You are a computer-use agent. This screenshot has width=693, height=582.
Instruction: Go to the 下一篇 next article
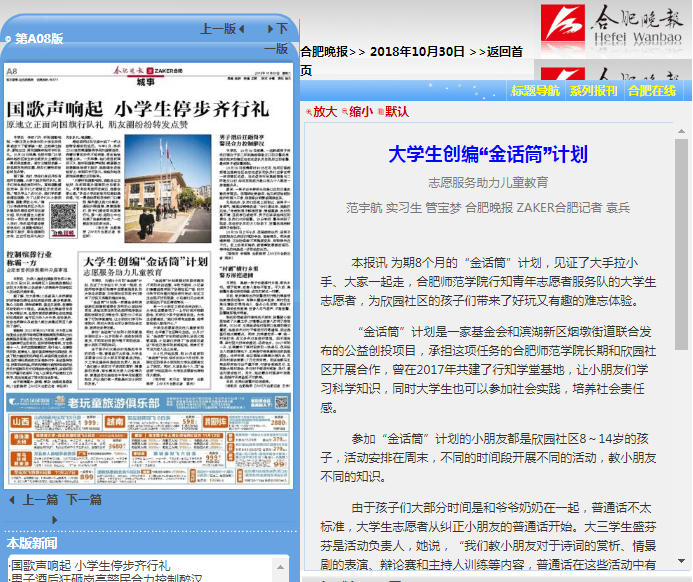point(84,499)
